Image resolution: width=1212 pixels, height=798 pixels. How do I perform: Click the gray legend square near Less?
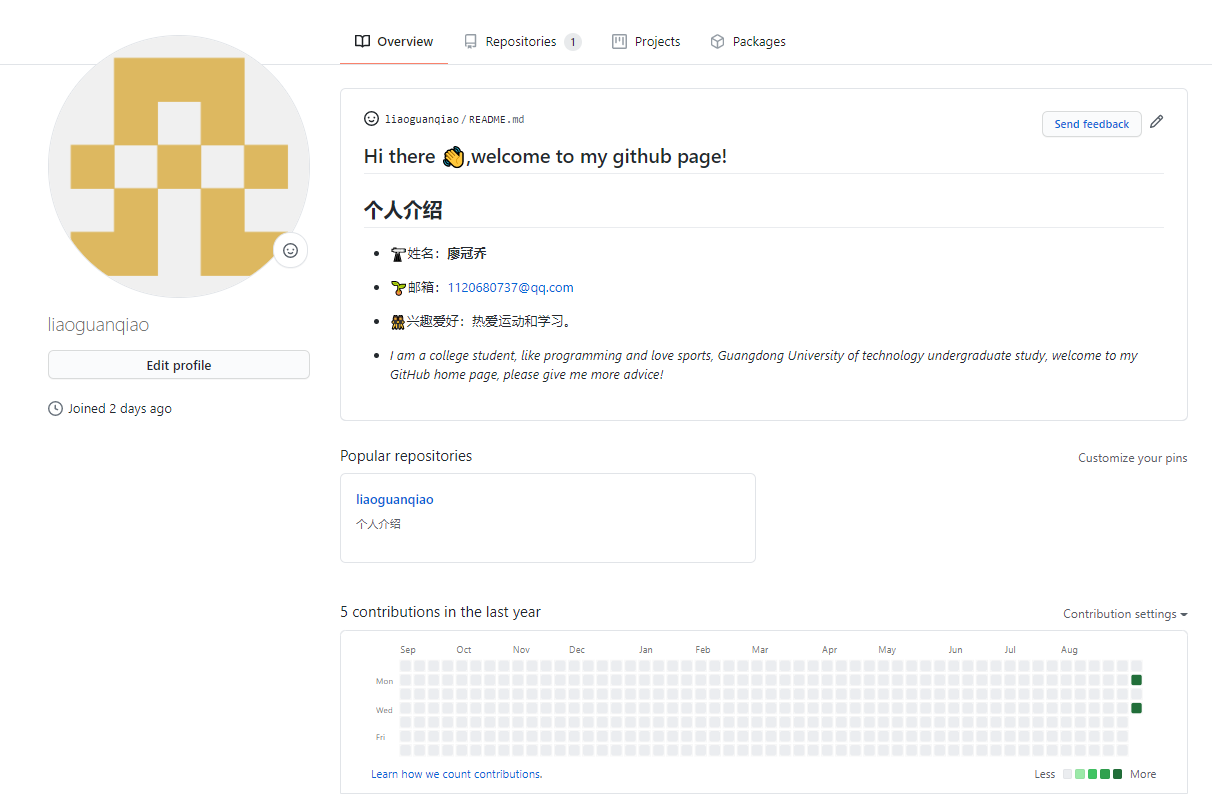(x=1067, y=774)
